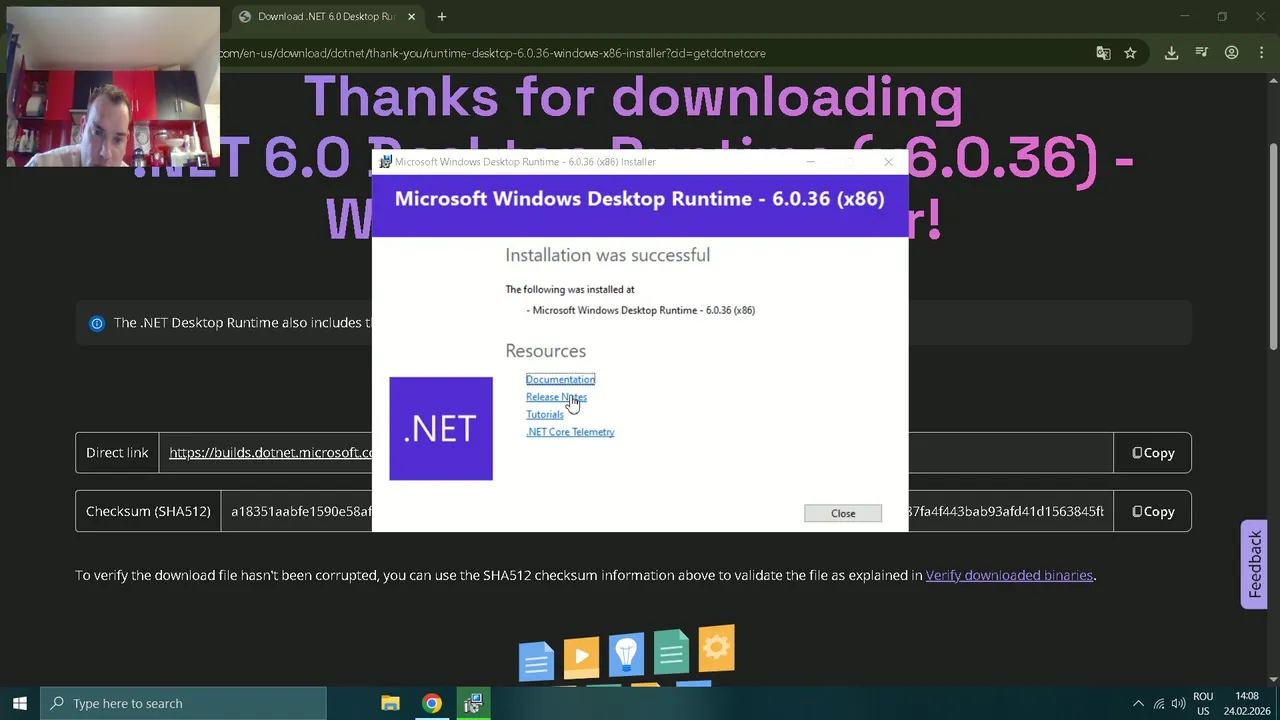Open the media controls icon in Chrome
Screen dimensions: 1280x720
pyautogui.click(x=1202, y=53)
